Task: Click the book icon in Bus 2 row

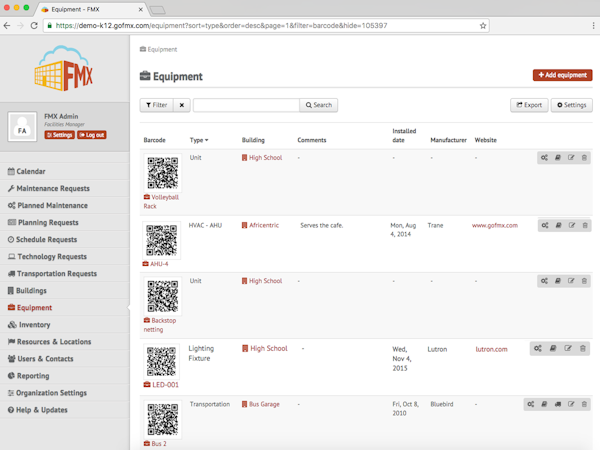Action: click(544, 404)
